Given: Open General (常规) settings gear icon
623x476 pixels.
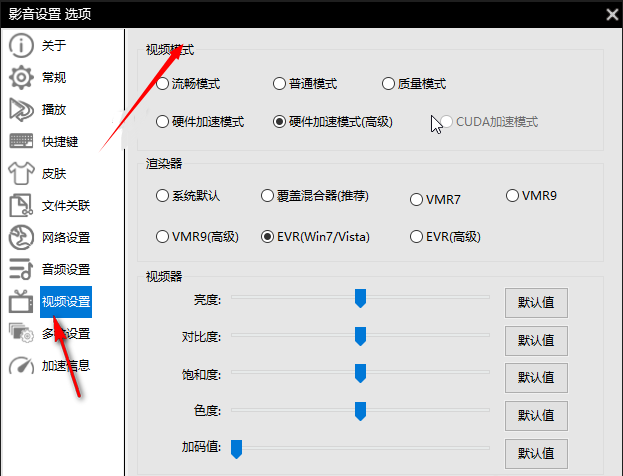Looking at the screenshot, I should (x=21, y=78).
